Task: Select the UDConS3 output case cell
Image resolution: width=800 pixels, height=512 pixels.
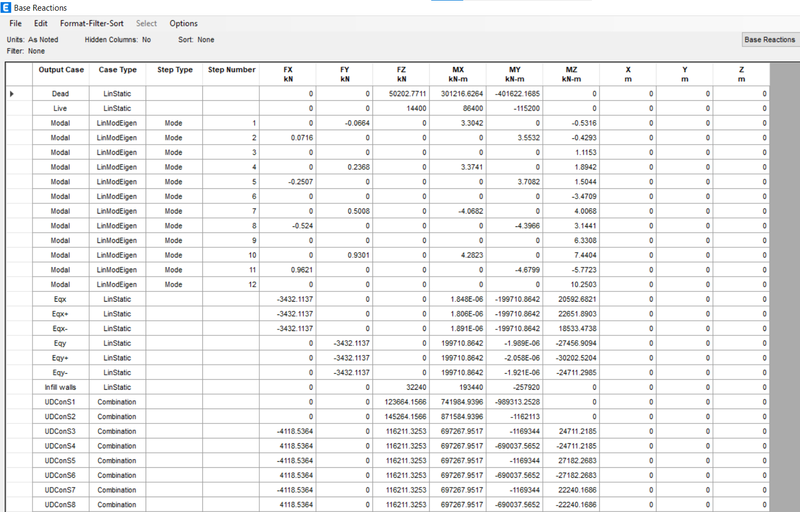Action: (61, 431)
